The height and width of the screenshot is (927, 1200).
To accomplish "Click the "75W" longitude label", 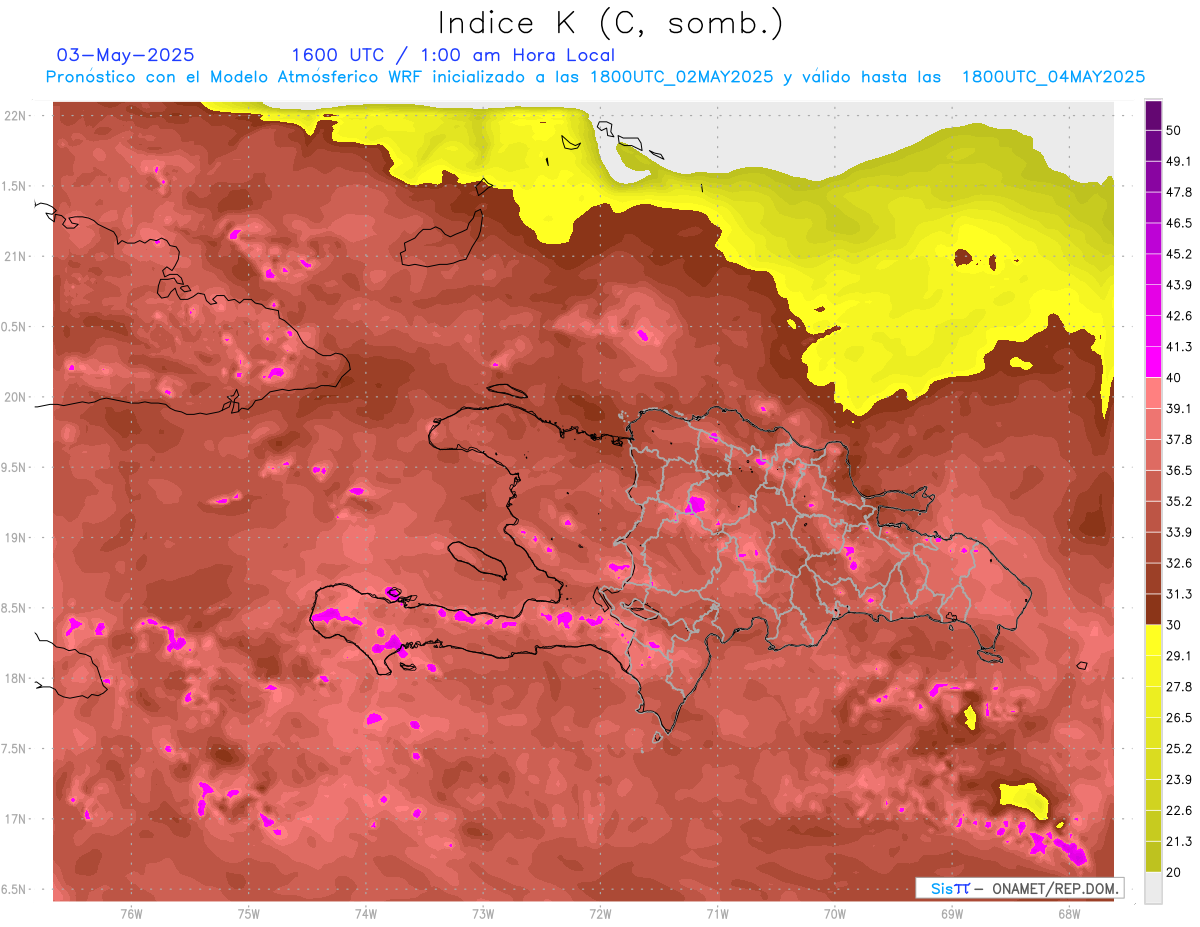I will coord(249,913).
